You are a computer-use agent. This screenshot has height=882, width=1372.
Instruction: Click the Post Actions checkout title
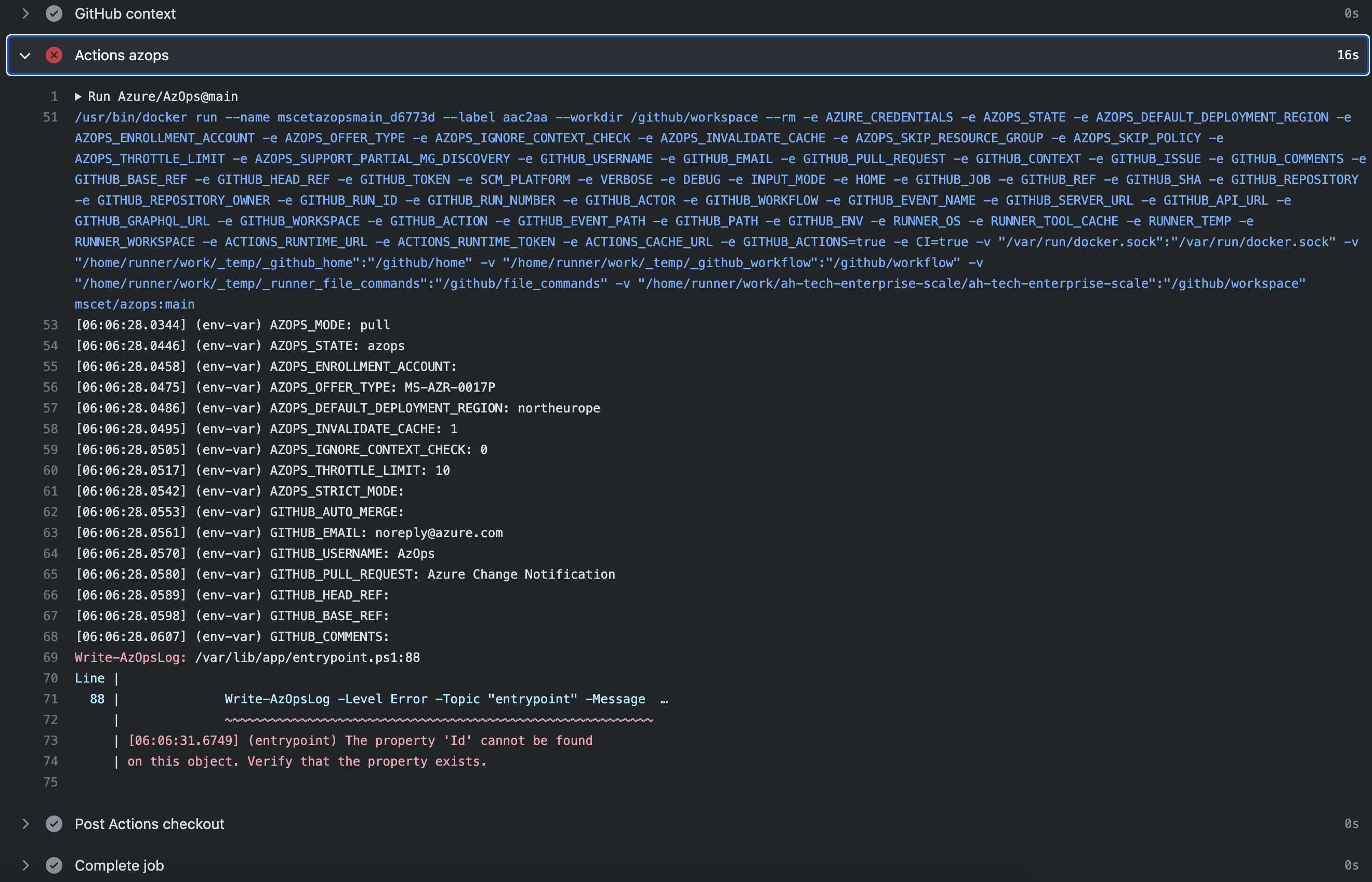pyautogui.click(x=150, y=824)
